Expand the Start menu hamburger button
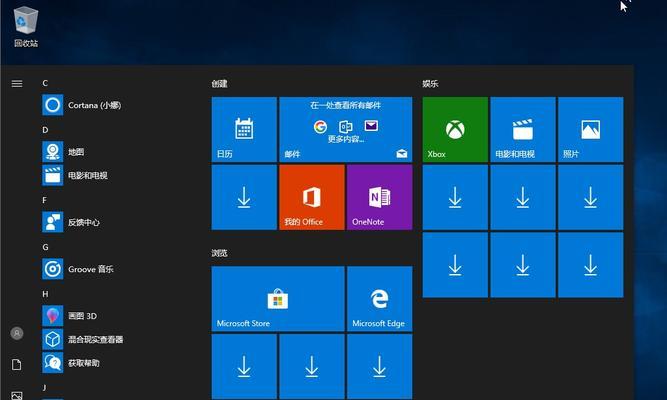The width and height of the screenshot is (667, 400). click(17, 83)
